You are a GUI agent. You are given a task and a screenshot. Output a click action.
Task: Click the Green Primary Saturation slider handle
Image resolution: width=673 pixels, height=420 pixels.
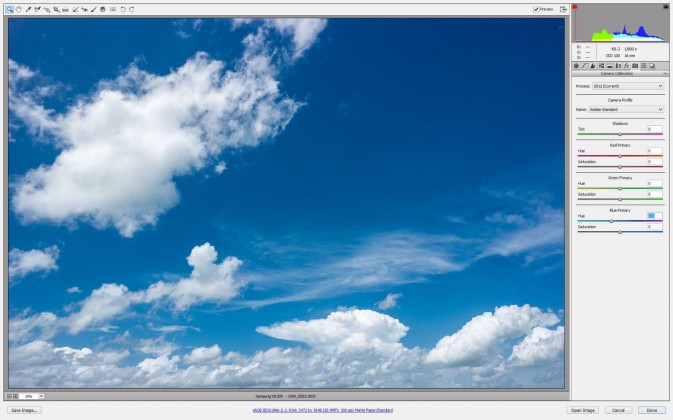620,199
